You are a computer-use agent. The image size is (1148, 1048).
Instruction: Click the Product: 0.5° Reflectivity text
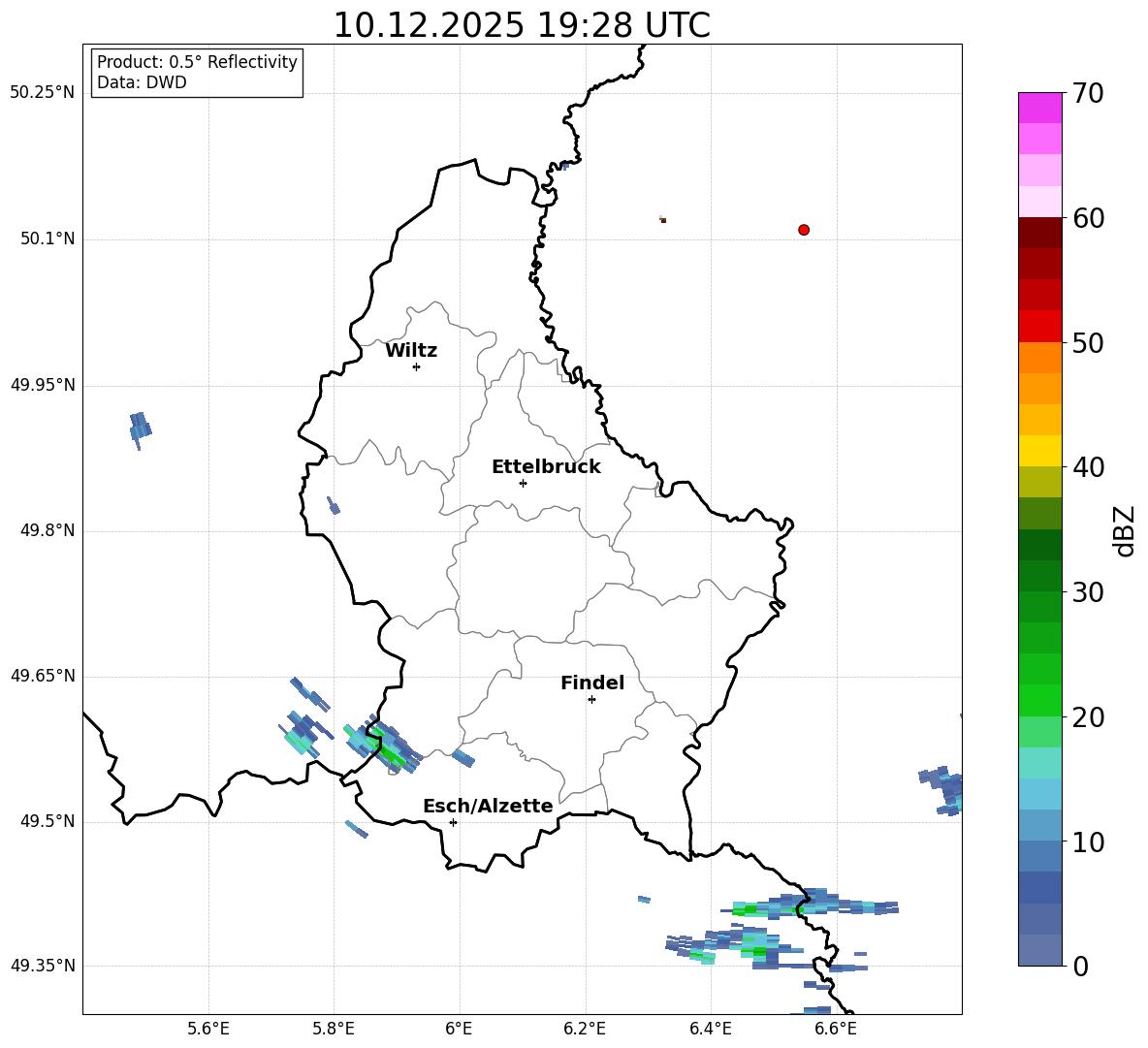coord(197,62)
